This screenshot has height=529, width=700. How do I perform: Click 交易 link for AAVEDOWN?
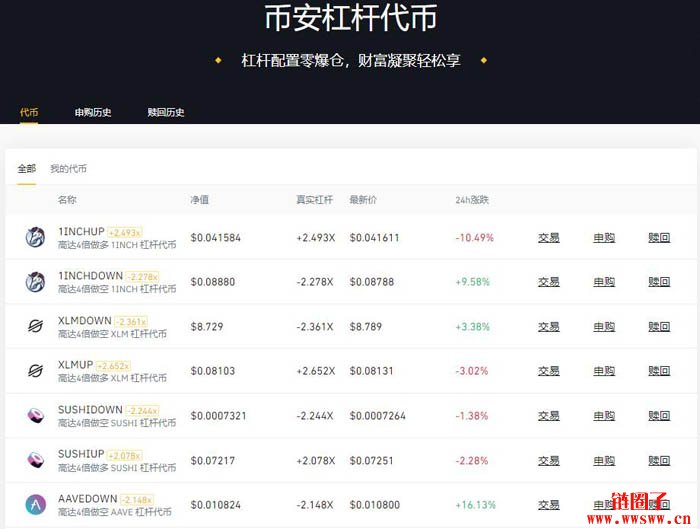click(549, 505)
